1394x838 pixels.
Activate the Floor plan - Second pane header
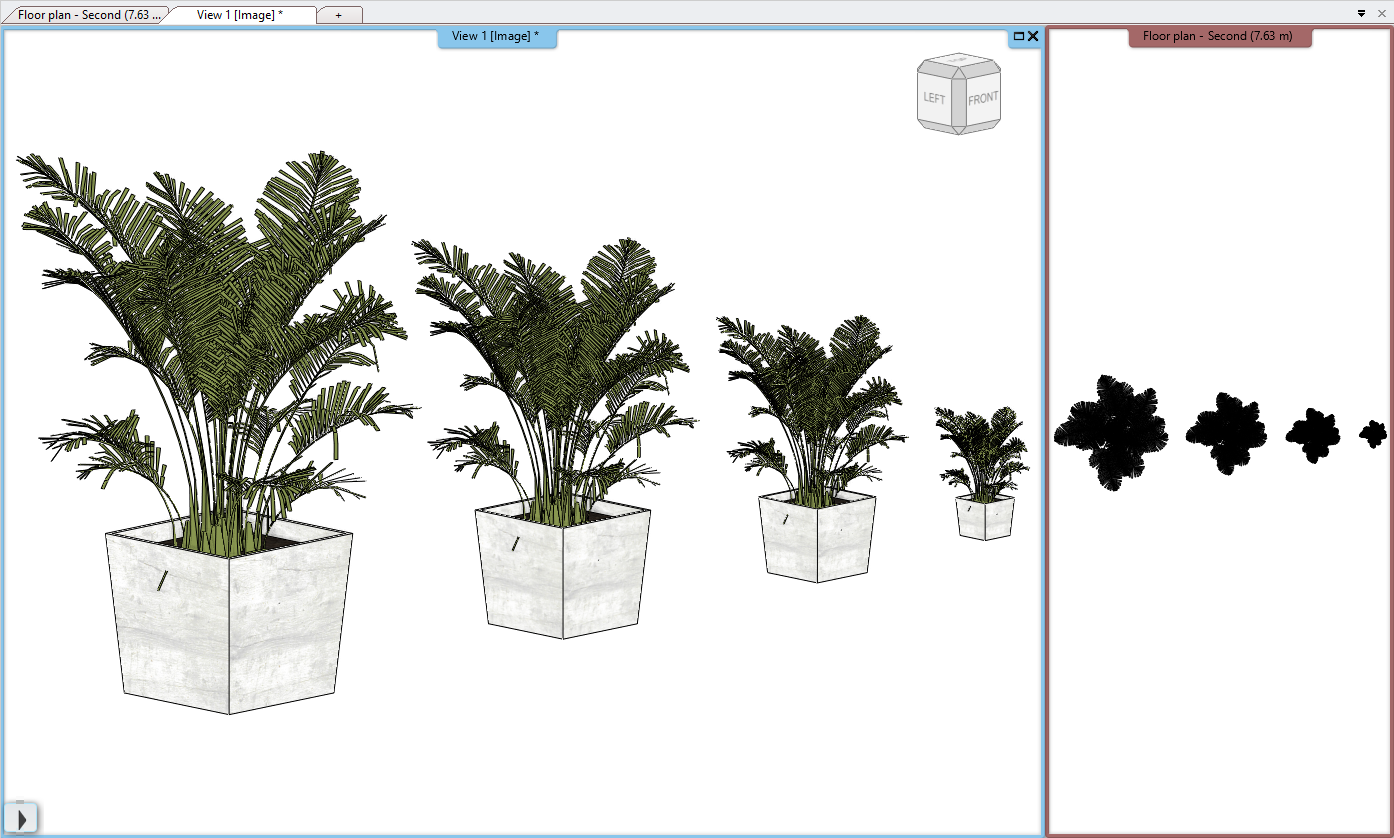tap(1217, 37)
